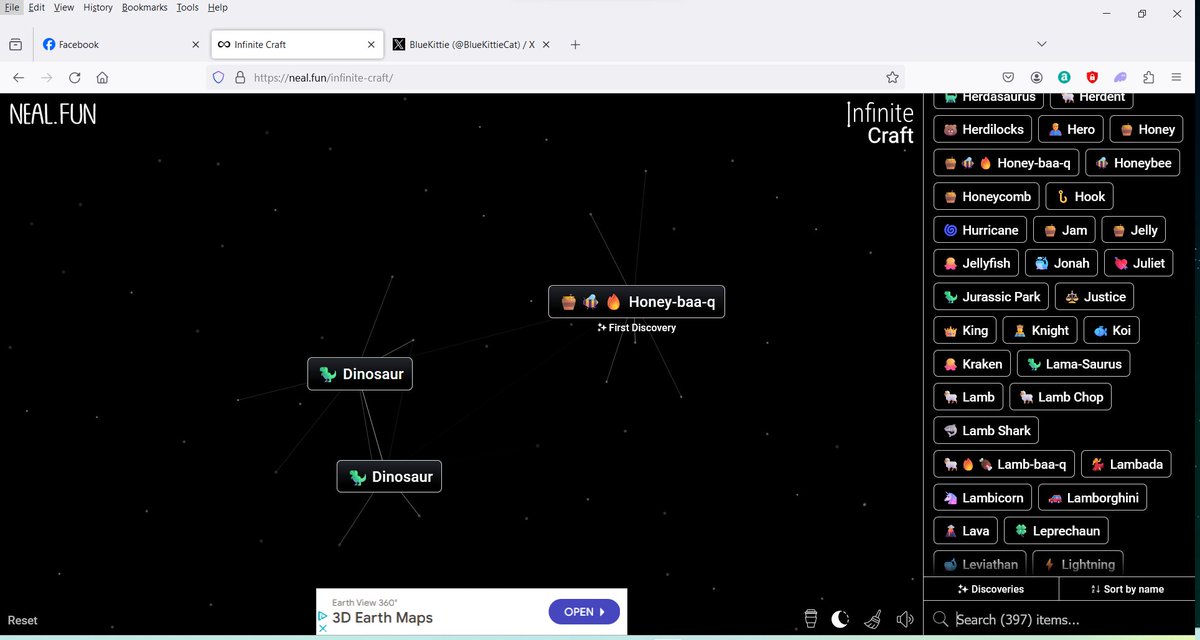Choose the Knight element
Viewport: 1200px width, 640px height.
1041,330
